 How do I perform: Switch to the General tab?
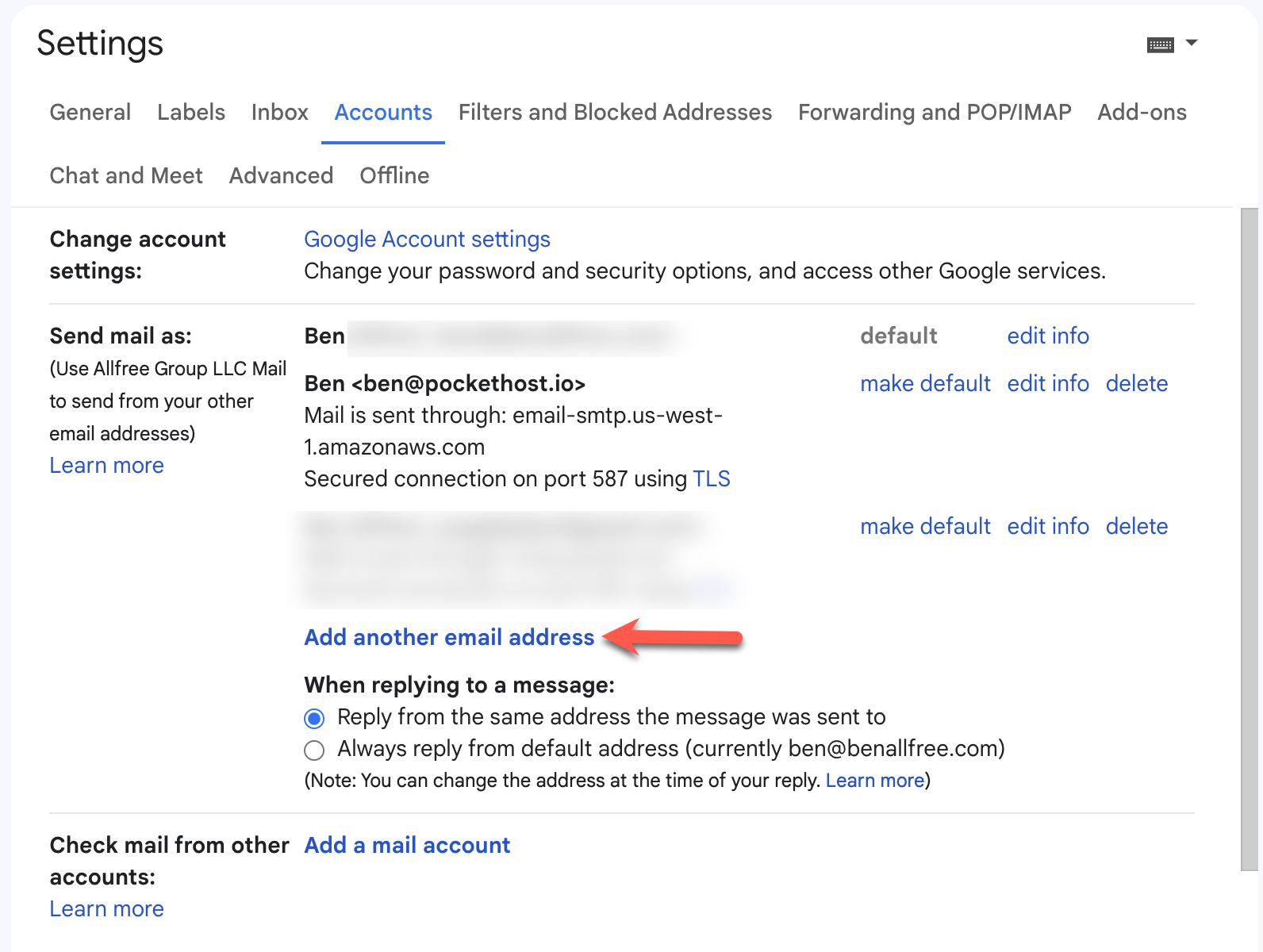[x=90, y=113]
